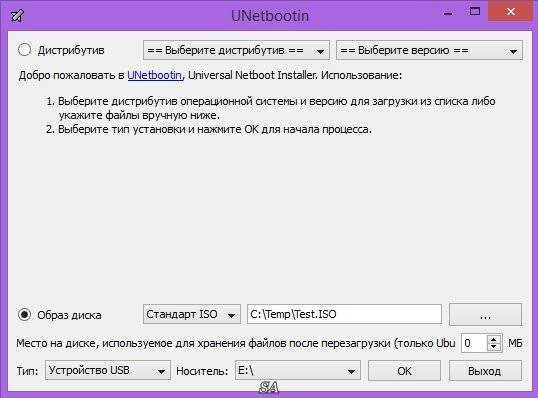
Task: Follow the UNetbootin hyperlink
Action: click(154, 75)
